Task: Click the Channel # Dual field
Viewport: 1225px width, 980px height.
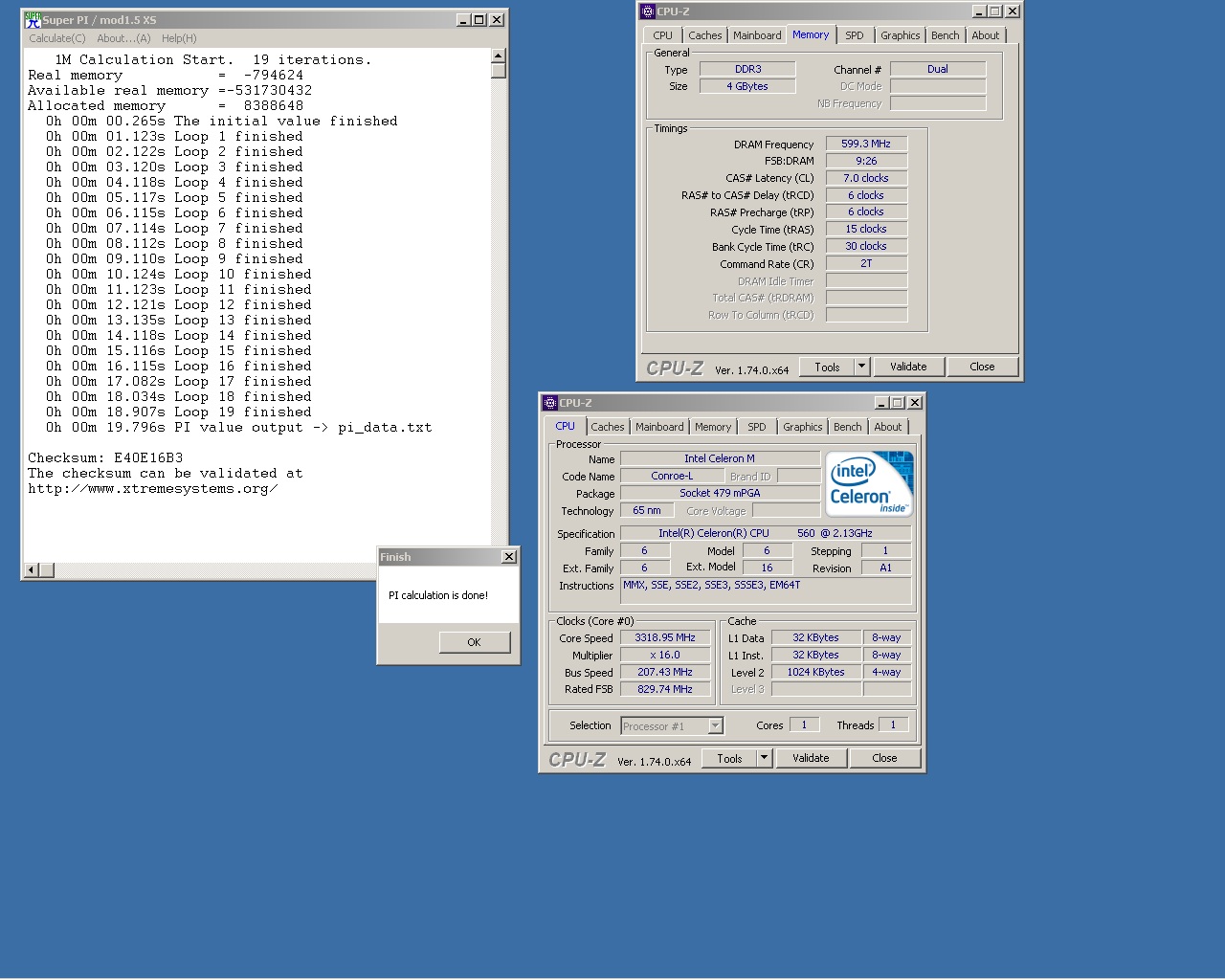Action: tap(938, 69)
